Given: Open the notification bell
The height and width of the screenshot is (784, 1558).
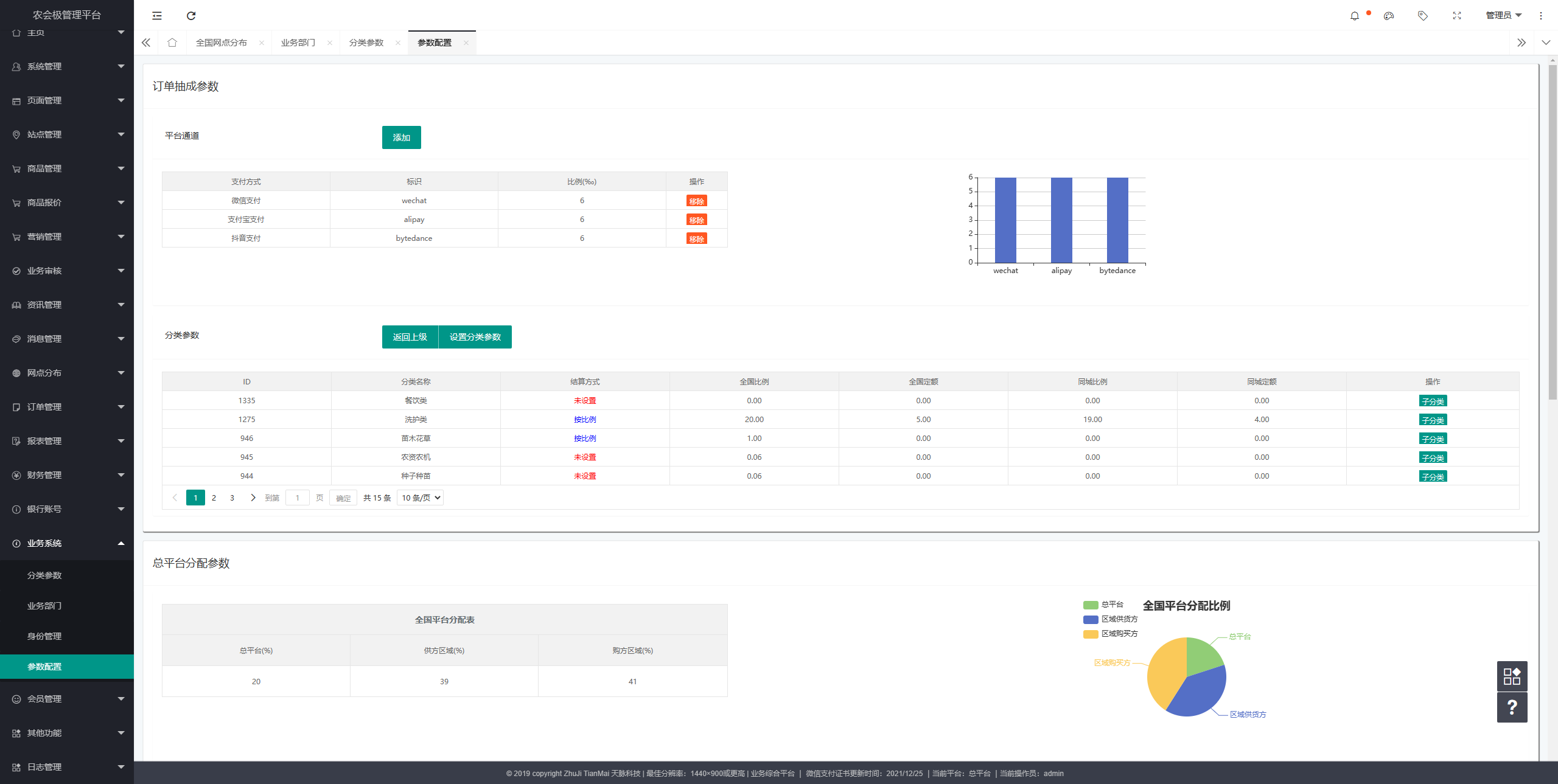Looking at the screenshot, I should [1355, 16].
